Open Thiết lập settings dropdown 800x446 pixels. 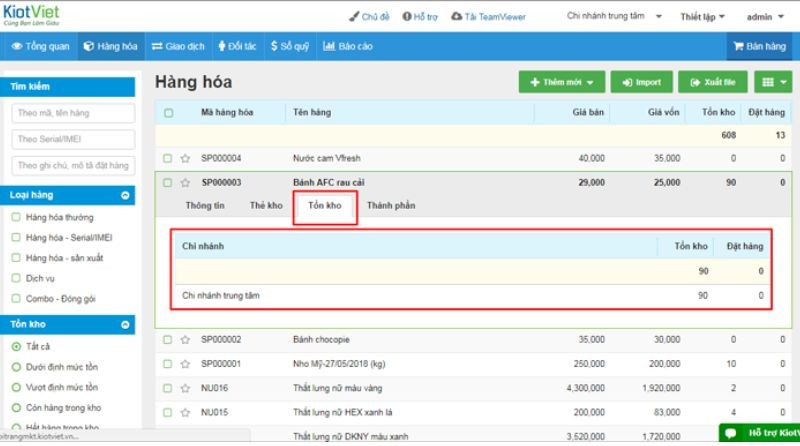[702, 17]
